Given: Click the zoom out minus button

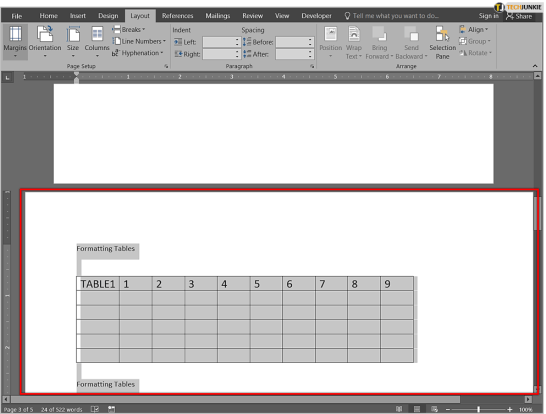Looking at the screenshot, I should click(x=448, y=409).
